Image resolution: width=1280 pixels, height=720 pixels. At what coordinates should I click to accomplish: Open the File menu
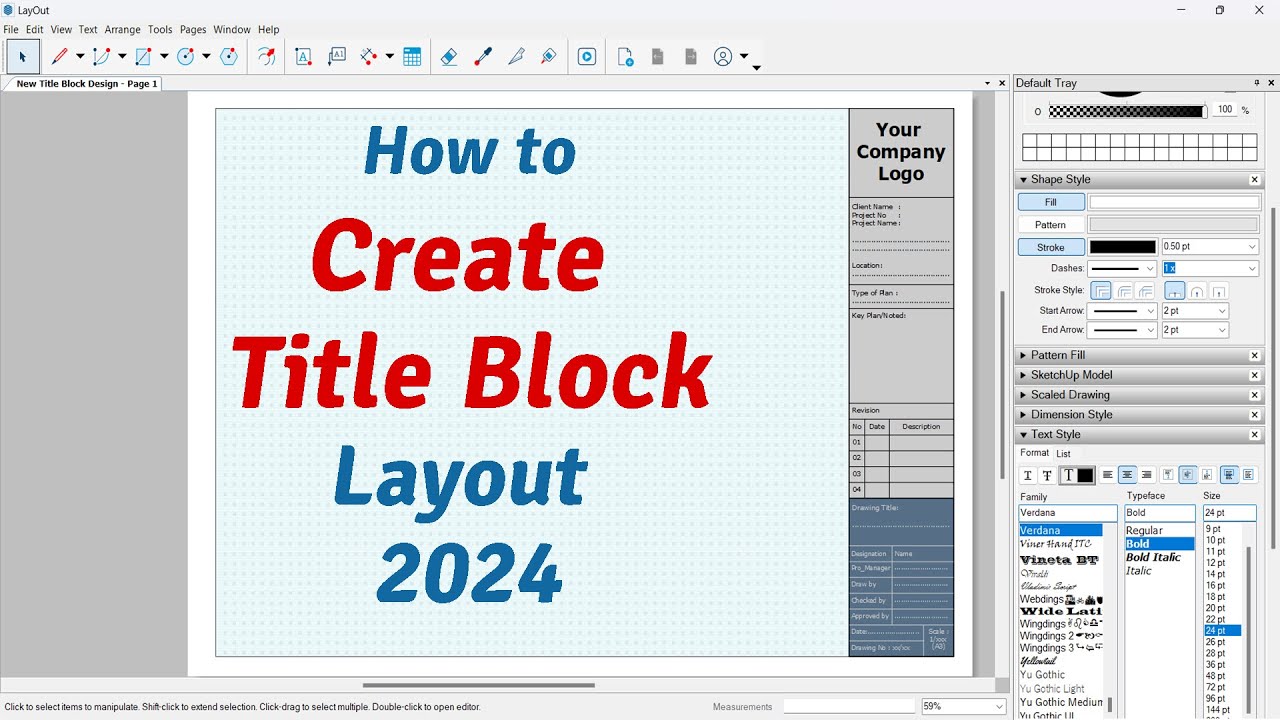11,30
